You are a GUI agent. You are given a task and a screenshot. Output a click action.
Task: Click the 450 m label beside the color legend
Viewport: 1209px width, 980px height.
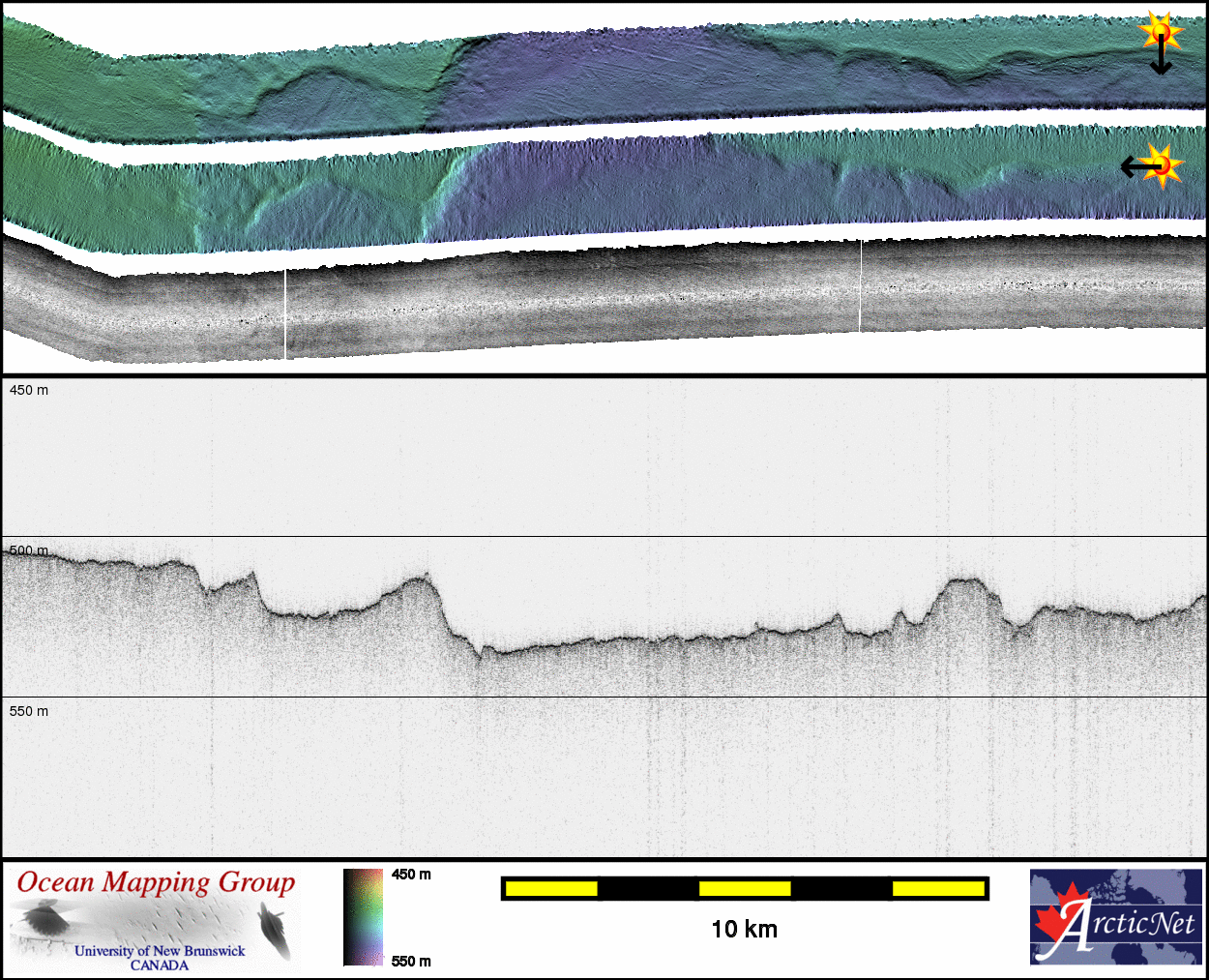(411, 875)
